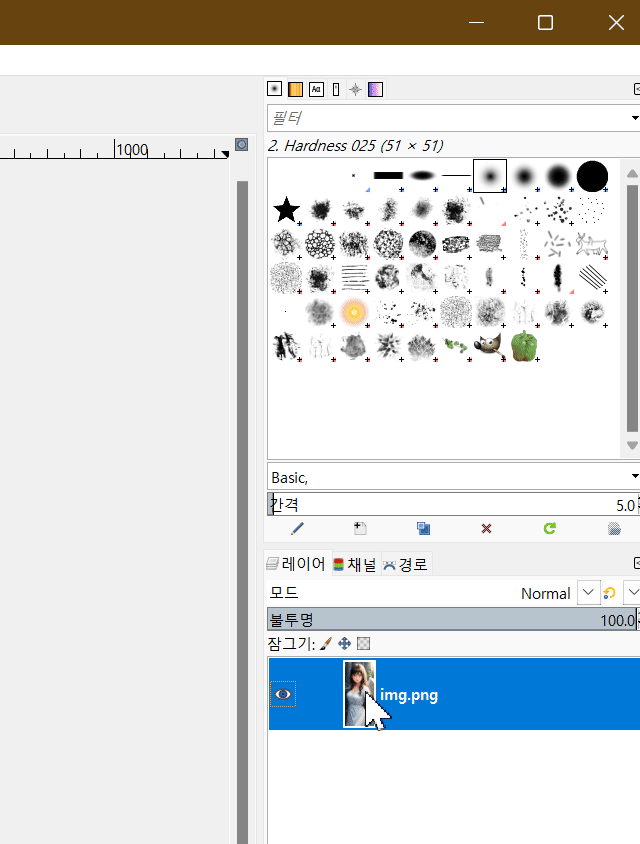Switch to the 채널 (Channels) tab

click(356, 564)
